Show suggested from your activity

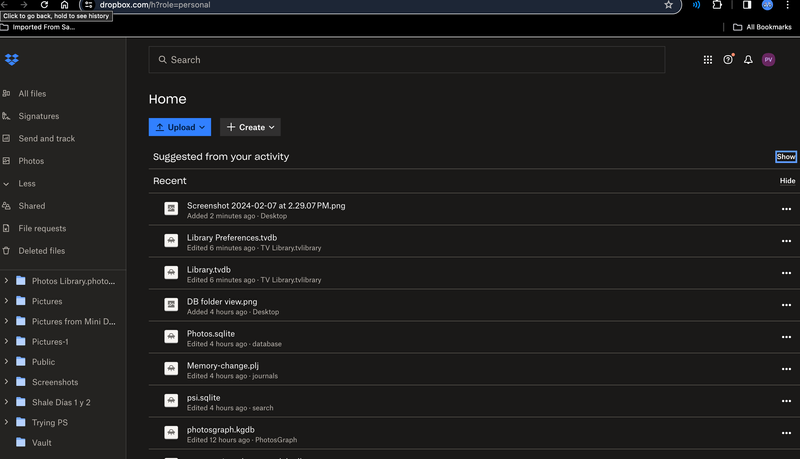pyautogui.click(x=786, y=157)
